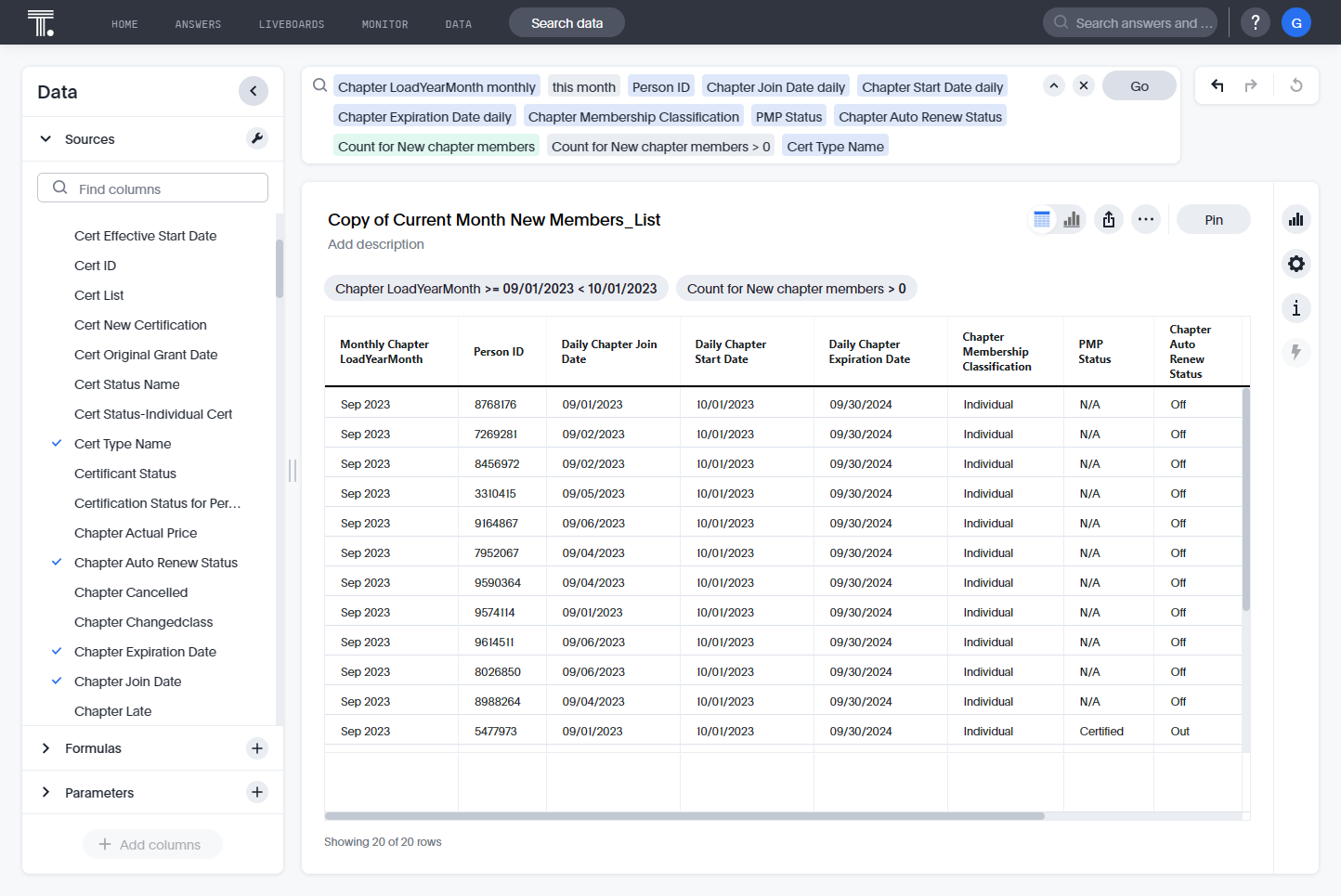Screen dimensions: 1341x896
Task: Expand the Parameters section
Action: 46,792
